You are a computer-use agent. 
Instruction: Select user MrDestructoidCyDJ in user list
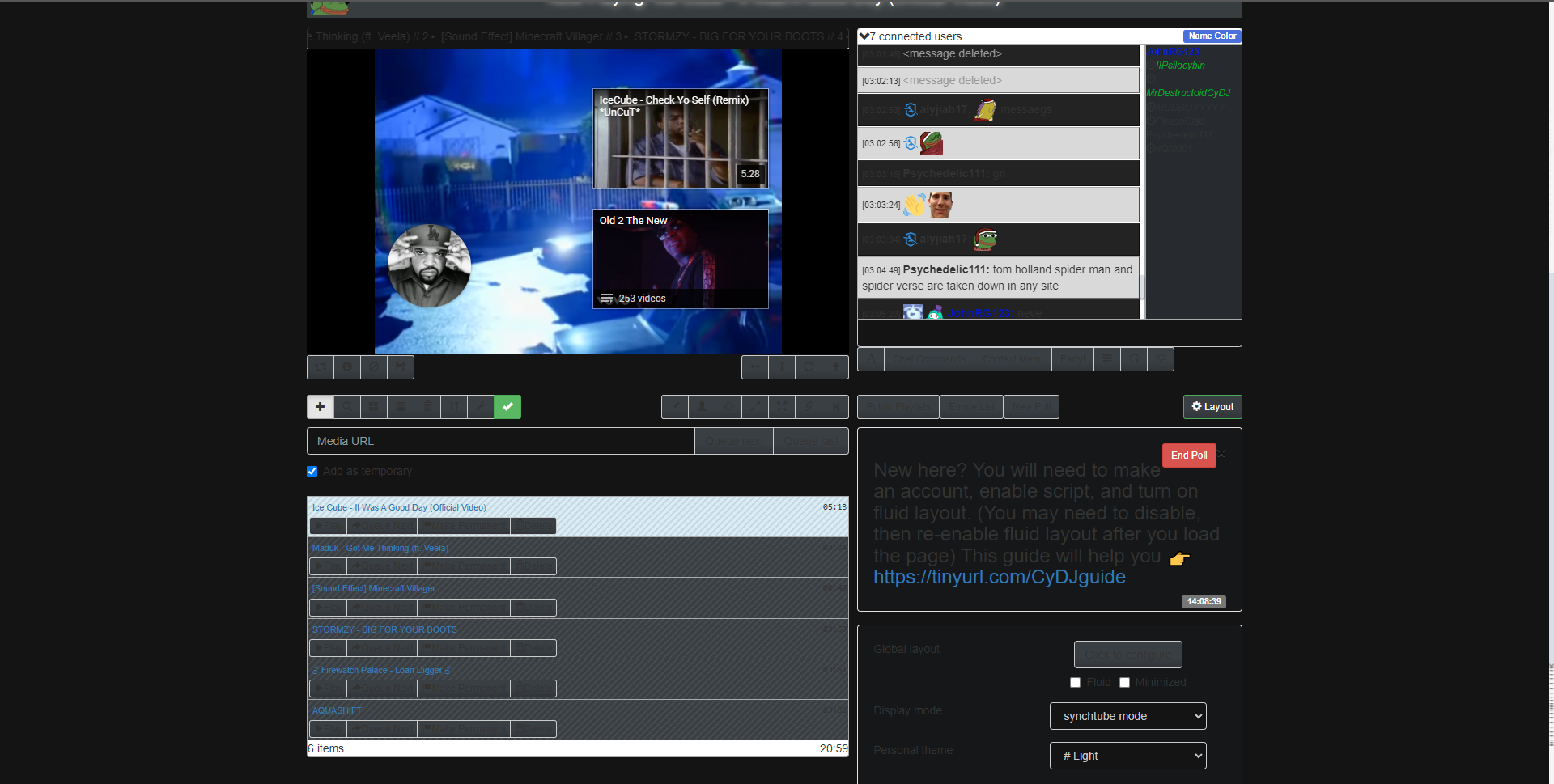click(x=1188, y=93)
